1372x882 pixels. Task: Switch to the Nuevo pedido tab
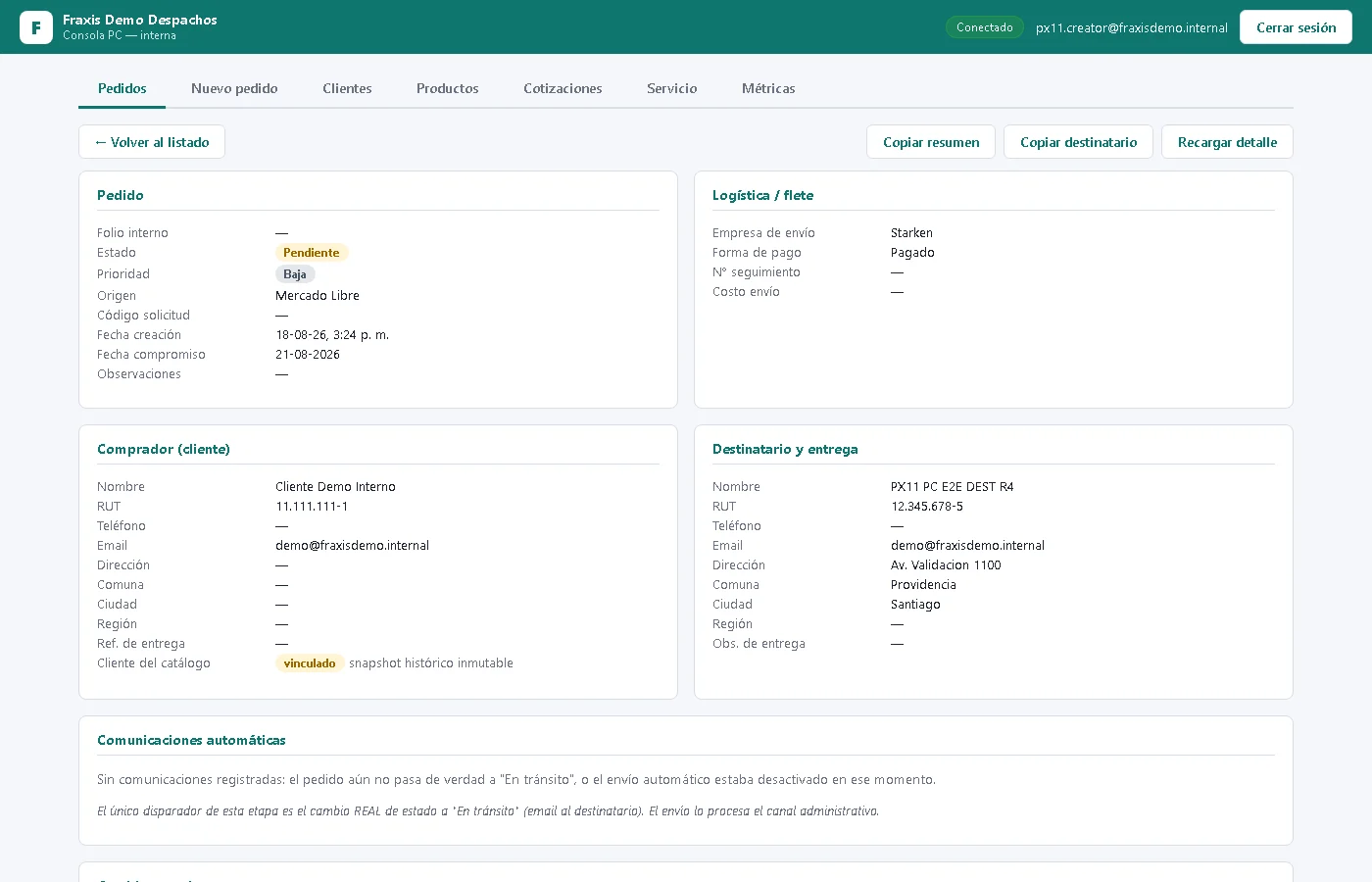[234, 88]
